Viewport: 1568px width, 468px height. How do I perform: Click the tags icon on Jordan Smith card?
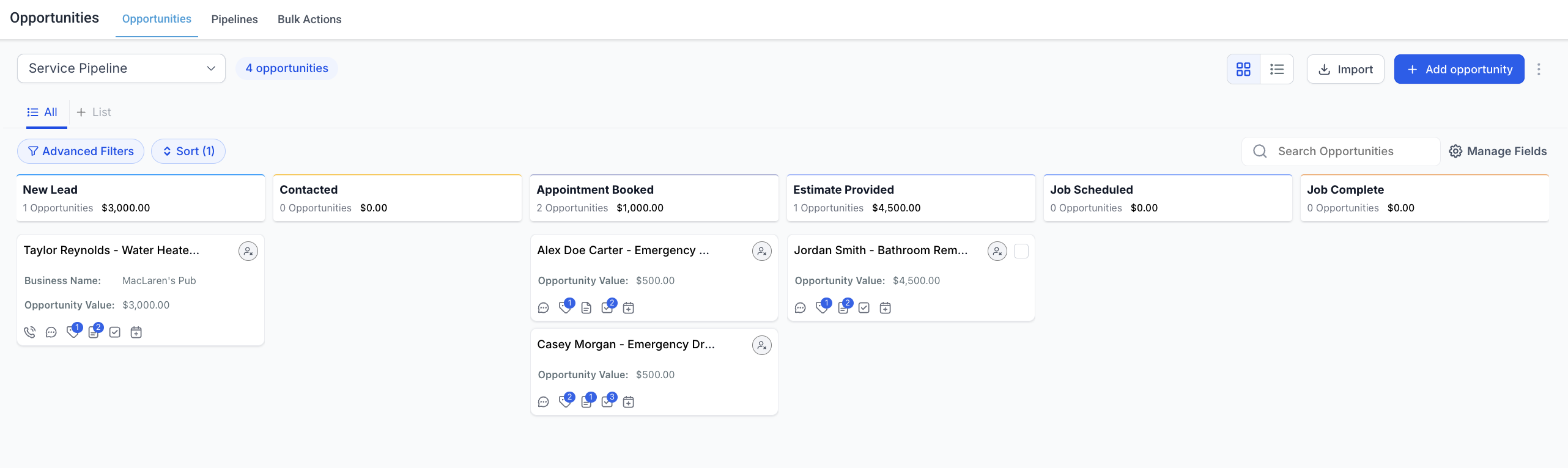coord(823,307)
